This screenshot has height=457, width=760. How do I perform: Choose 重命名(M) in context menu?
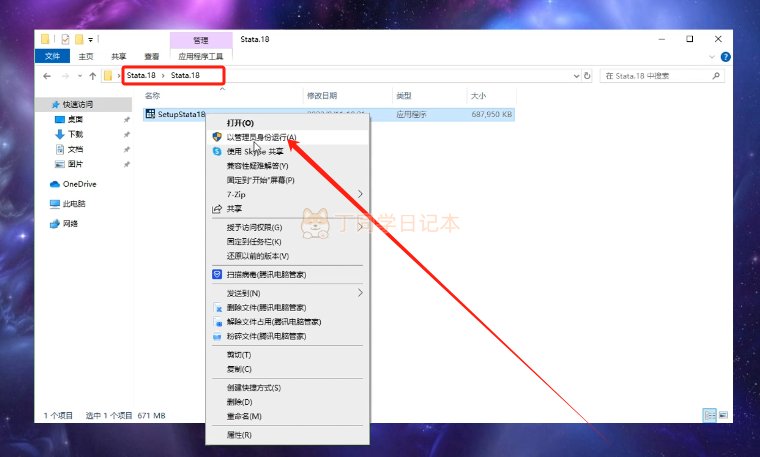tap(287, 416)
